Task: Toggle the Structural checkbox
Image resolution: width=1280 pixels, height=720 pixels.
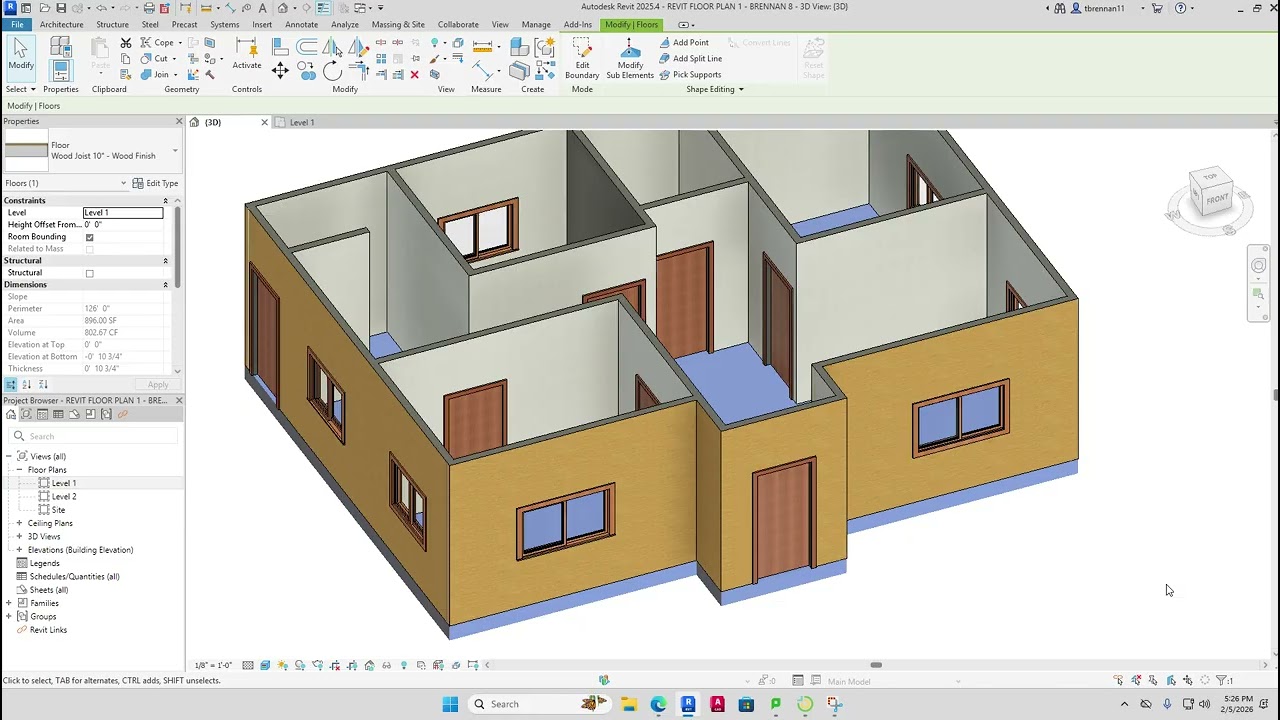Action: [x=90, y=273]
